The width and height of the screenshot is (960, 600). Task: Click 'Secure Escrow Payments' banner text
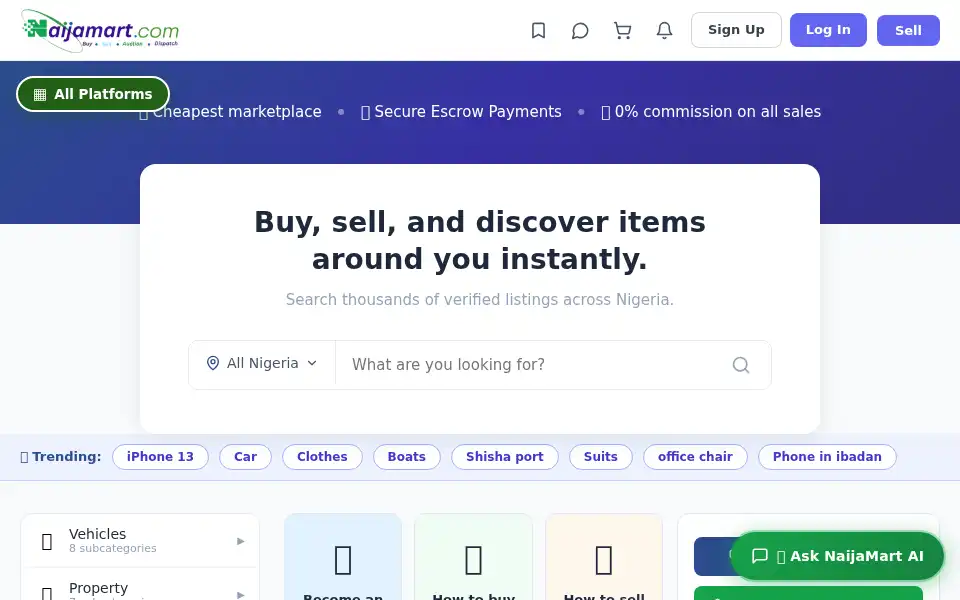[468, 111]
